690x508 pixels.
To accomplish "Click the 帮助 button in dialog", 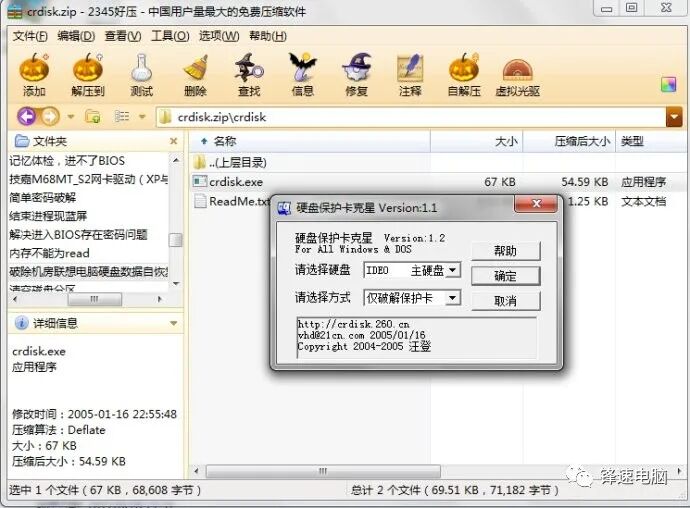I will click(x=505, y=251).
